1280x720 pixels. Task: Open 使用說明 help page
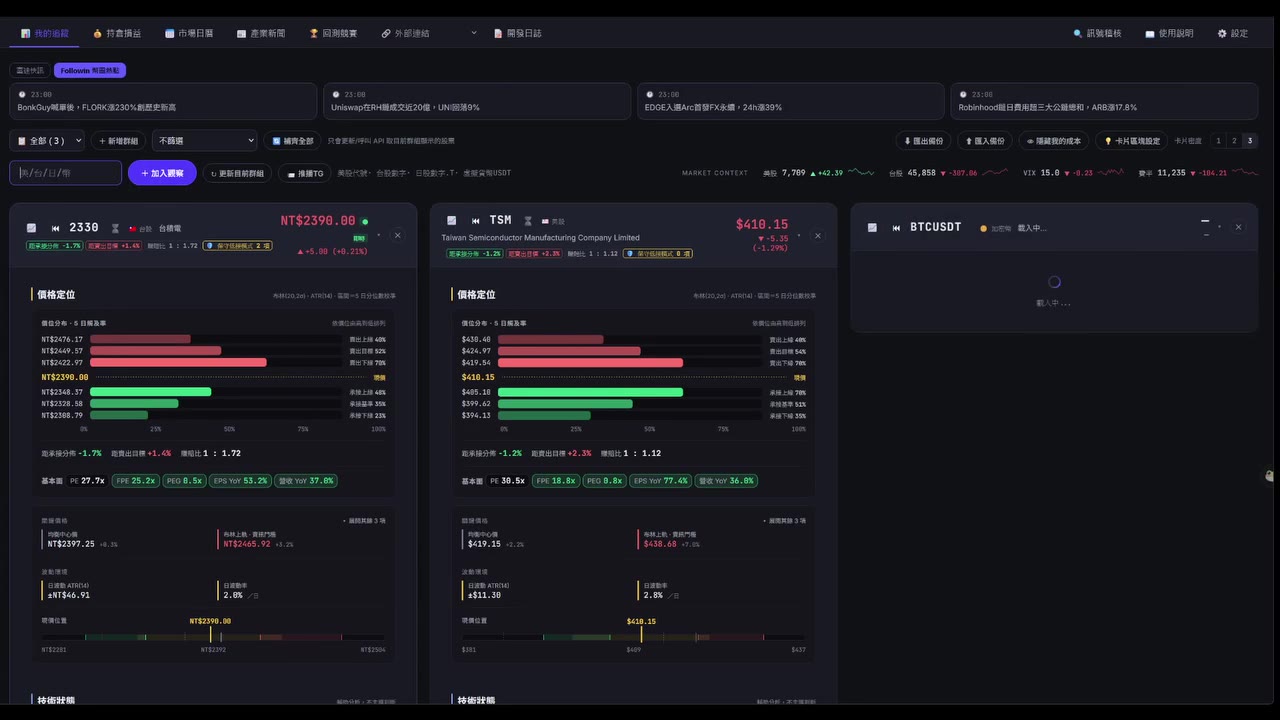[x=1169, y=33]
